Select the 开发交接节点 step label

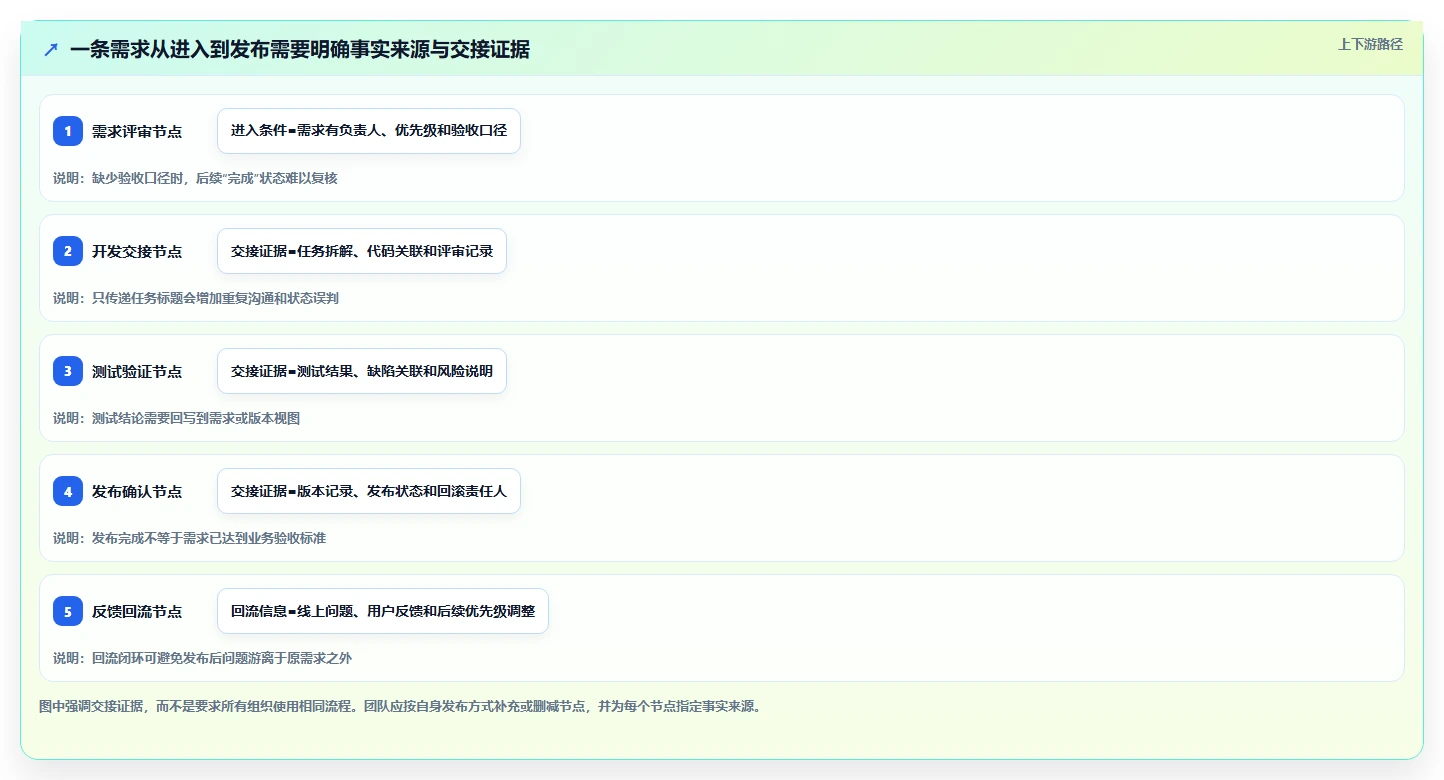[x=137, y=251]
